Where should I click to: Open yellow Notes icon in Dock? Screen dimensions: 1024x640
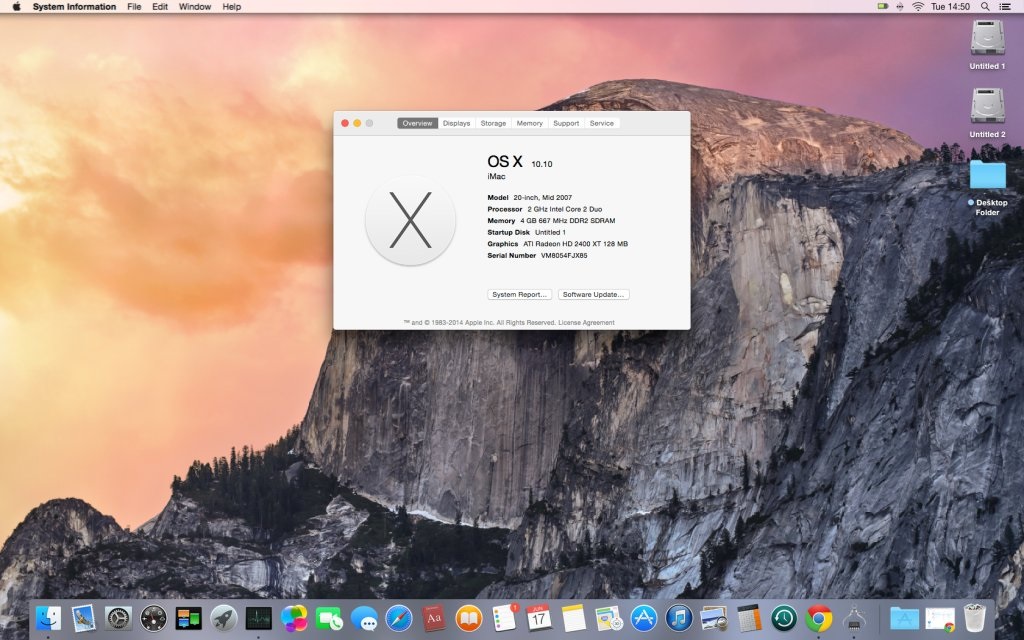coord(574,618)
